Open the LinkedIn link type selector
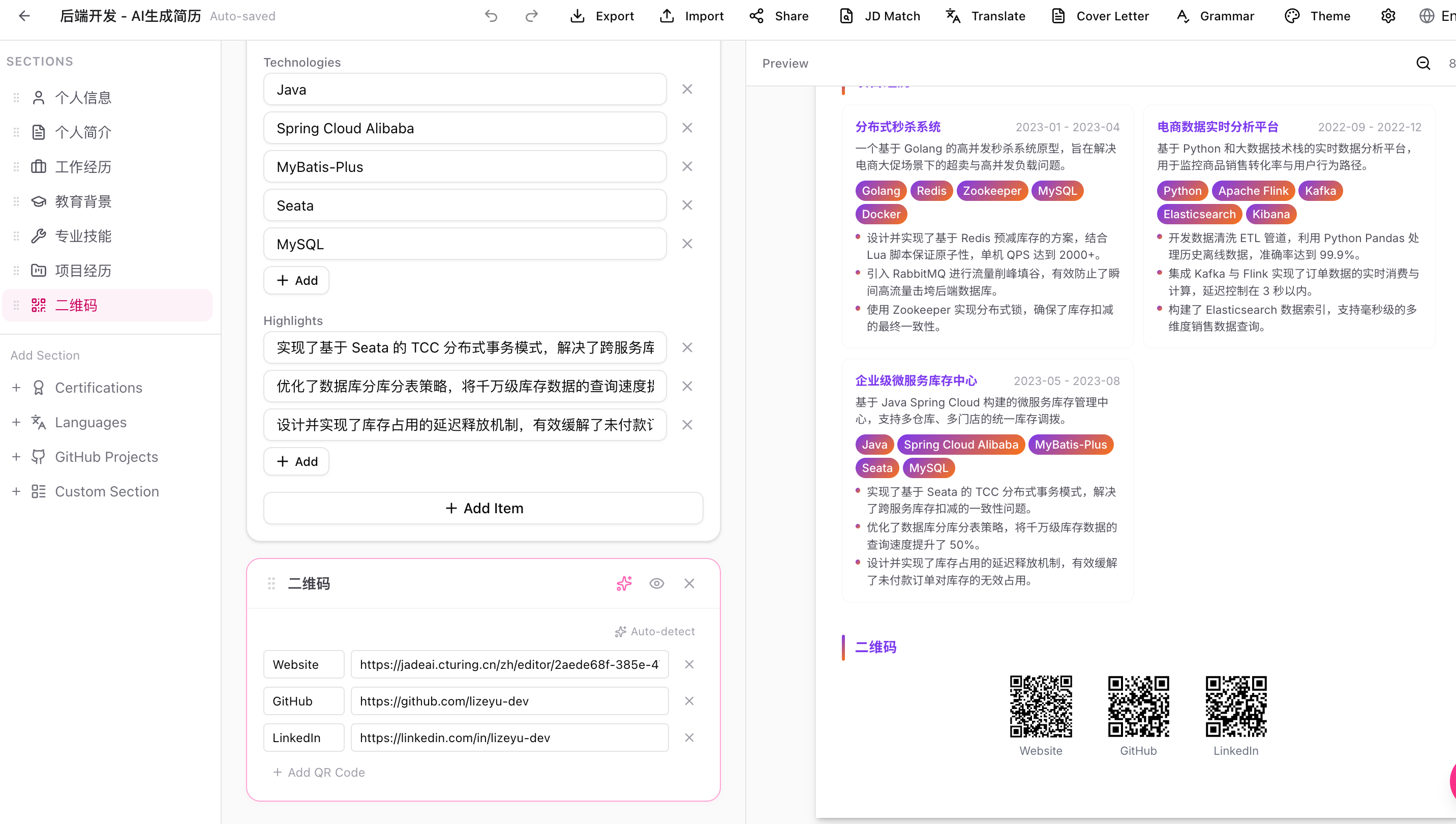 click(x=303, y=737)
